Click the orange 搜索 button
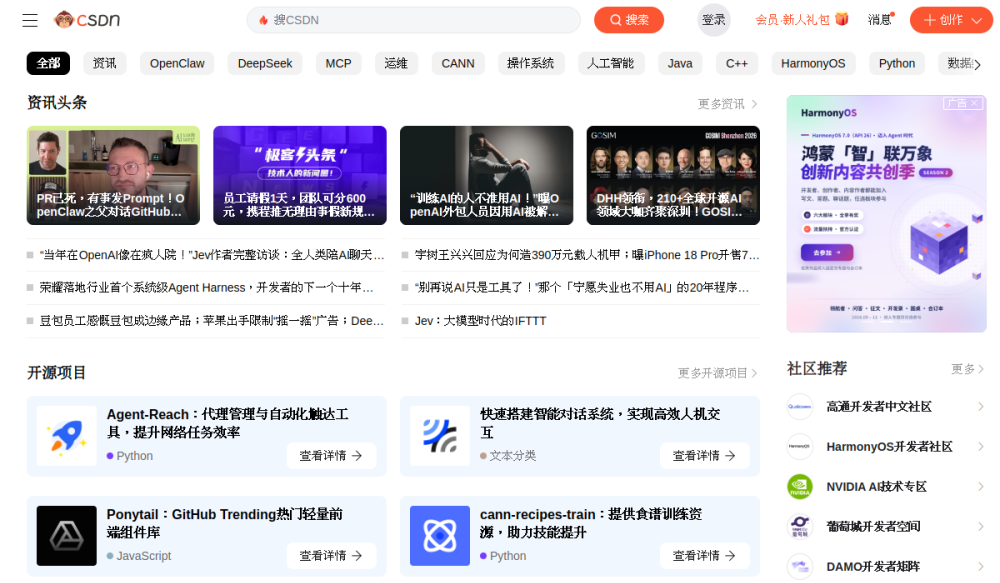 [x=629, y=20]
